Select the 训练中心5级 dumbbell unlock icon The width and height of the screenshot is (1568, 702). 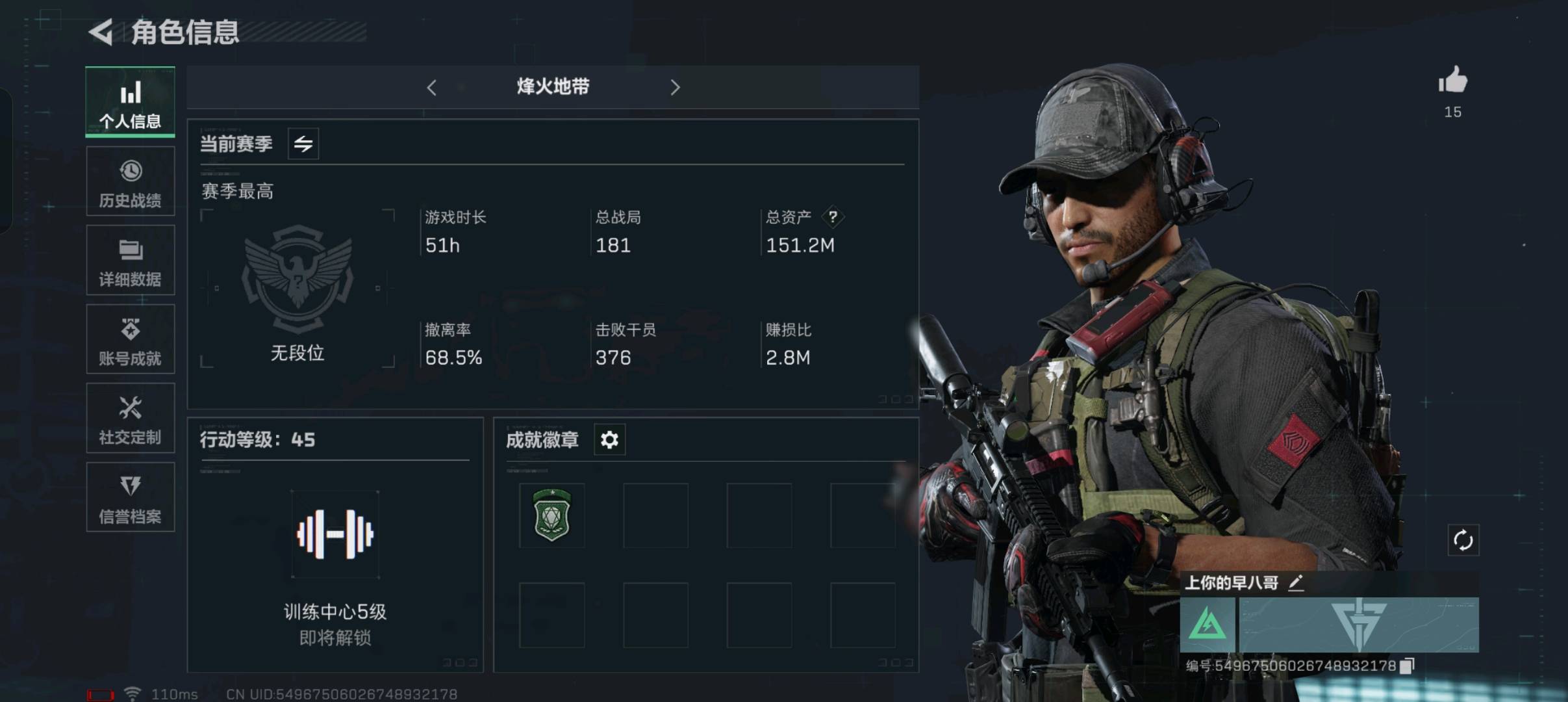tap(335, 534)
